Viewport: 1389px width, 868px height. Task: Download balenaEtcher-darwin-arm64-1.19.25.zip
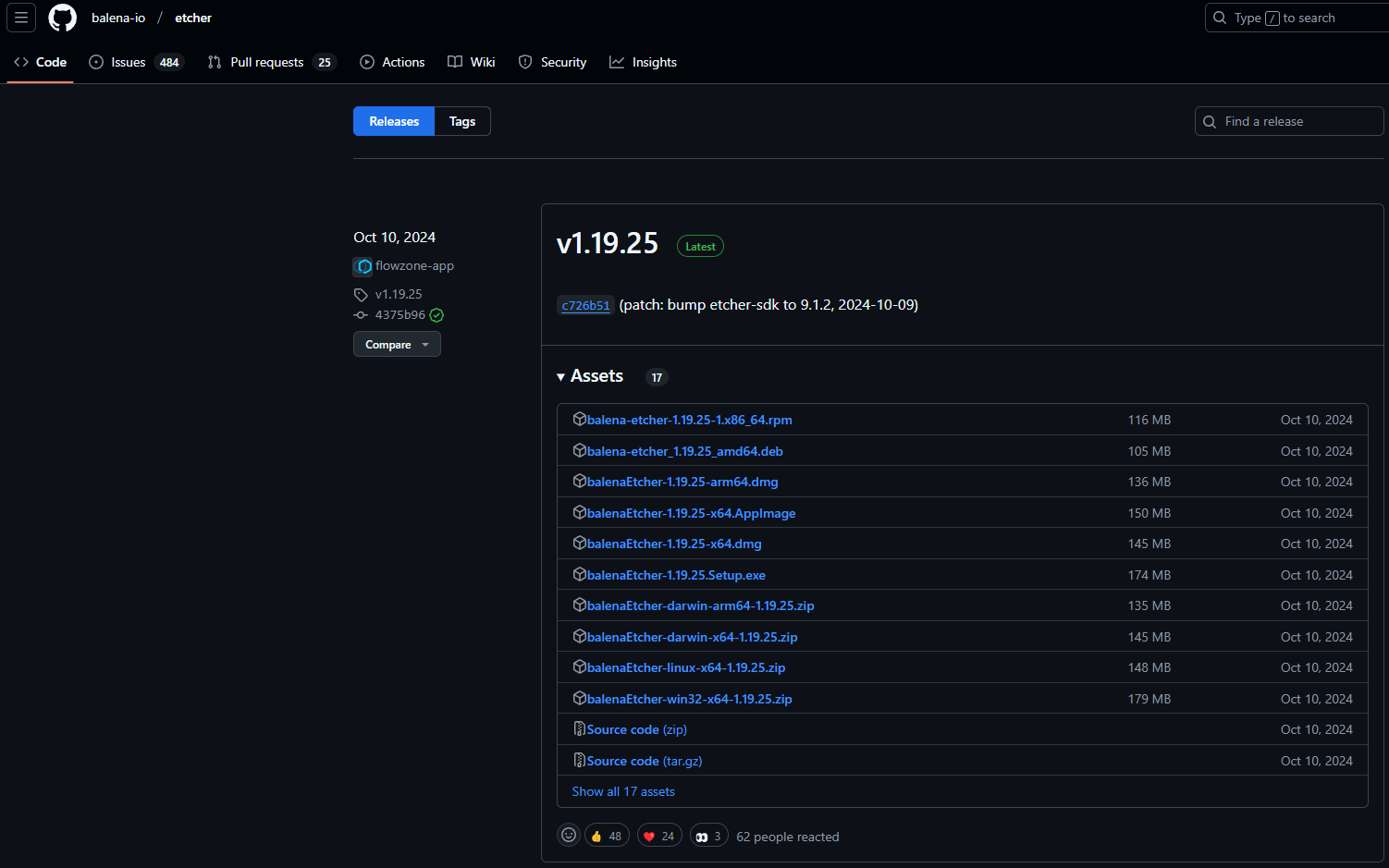700,605
